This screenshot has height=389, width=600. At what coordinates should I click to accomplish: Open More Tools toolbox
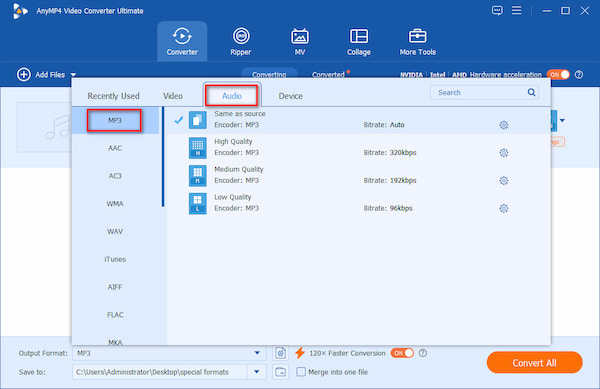[417, 41]
